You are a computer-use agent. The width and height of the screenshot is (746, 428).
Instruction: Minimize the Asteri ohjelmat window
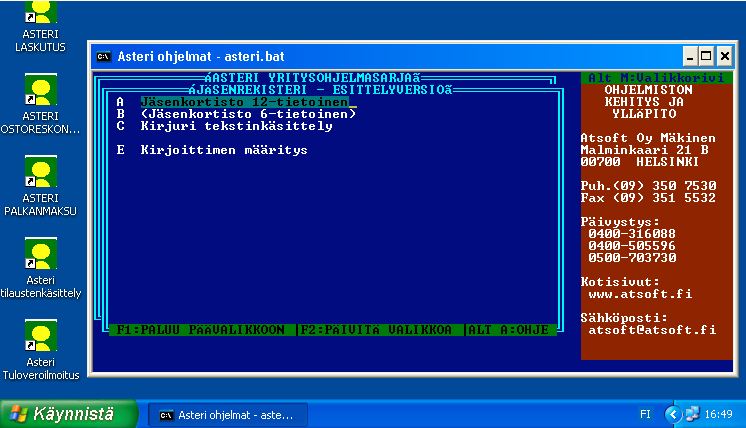tap(690, 57)
